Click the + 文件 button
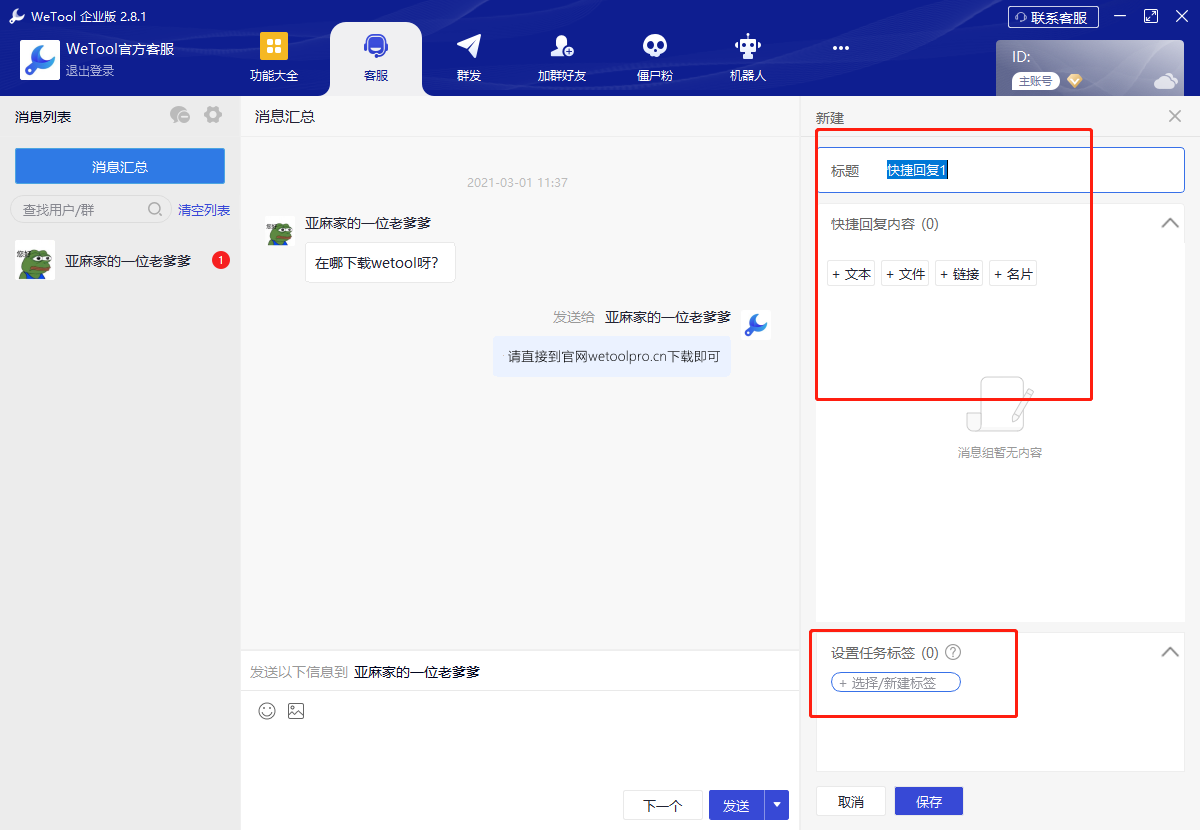The image size is (1200, 830). [x=905, y=274]
